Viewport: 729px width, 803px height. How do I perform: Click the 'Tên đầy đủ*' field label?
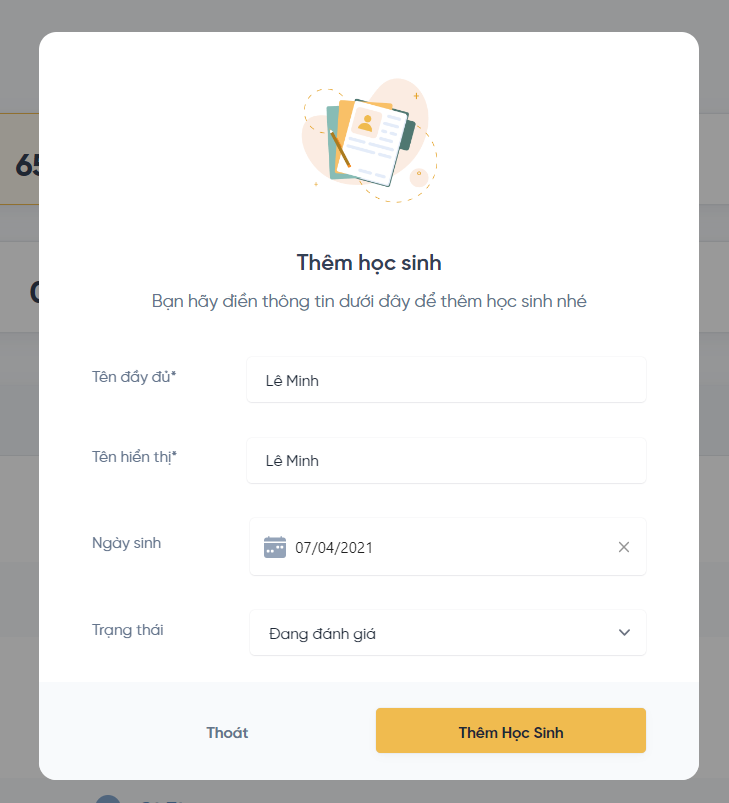tap(134, 376)
